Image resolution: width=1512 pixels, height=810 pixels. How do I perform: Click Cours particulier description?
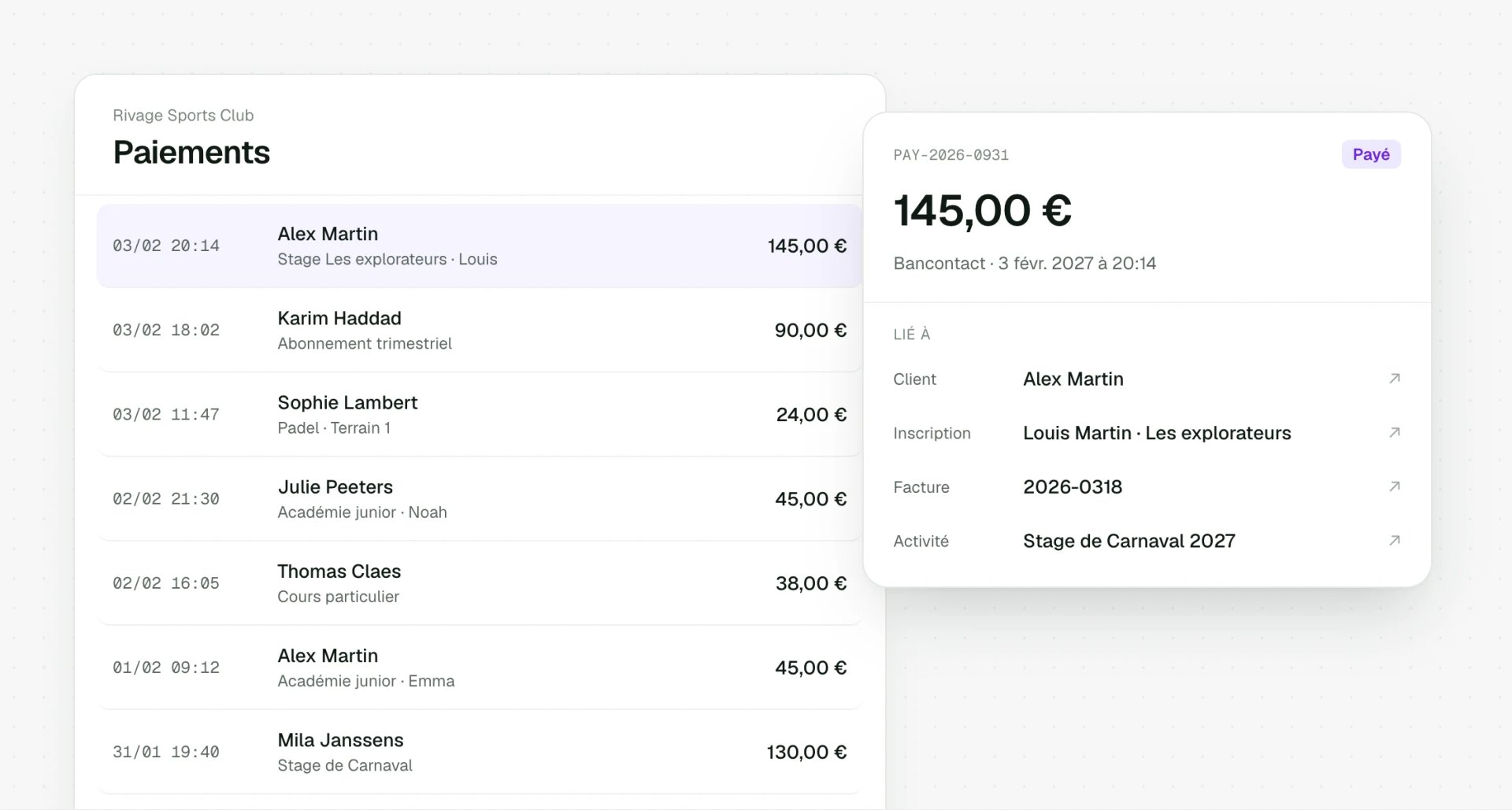338,597
